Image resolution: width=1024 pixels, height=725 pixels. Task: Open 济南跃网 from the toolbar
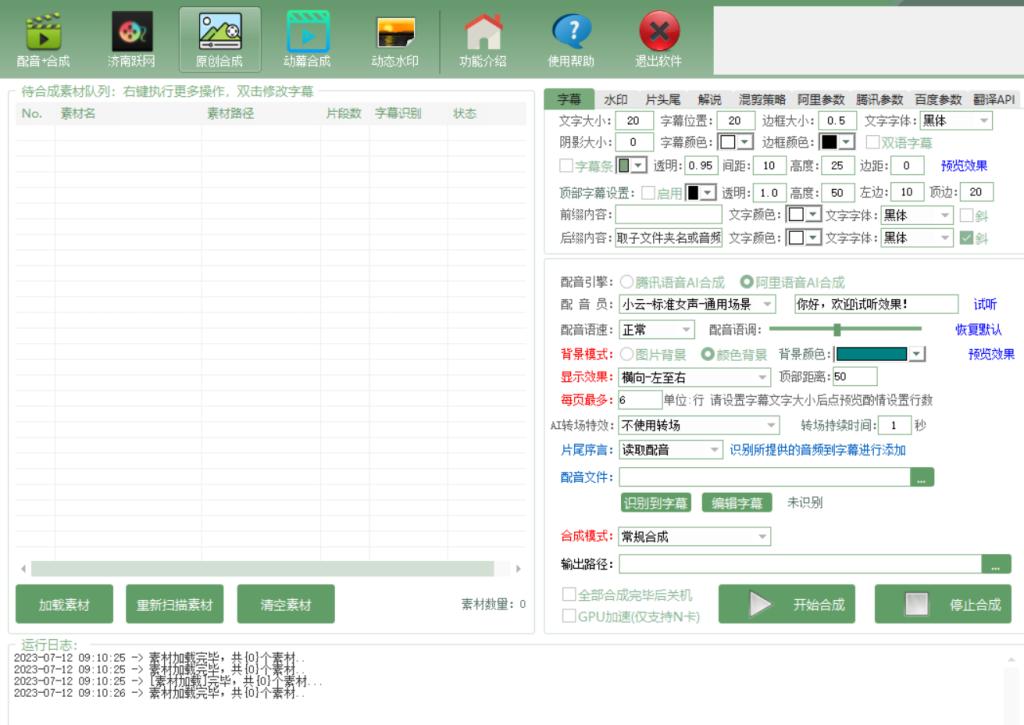(132, 40)
